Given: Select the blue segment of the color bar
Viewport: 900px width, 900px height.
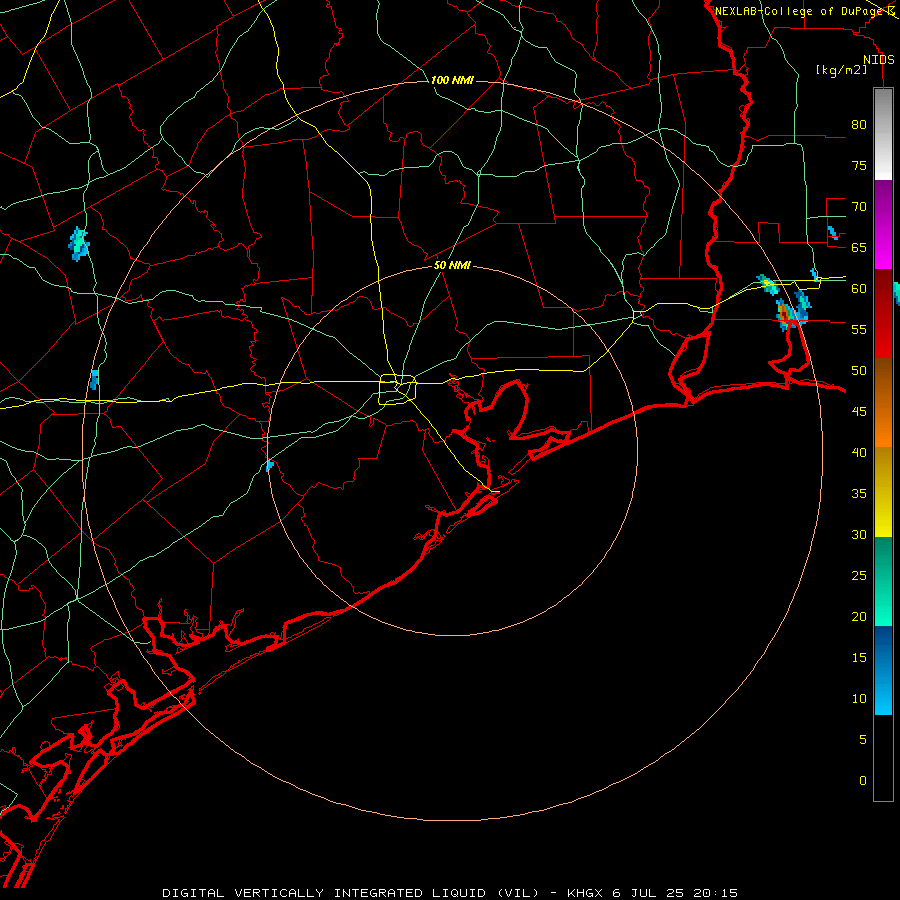Looking at the screenshot, I should 883,670.
